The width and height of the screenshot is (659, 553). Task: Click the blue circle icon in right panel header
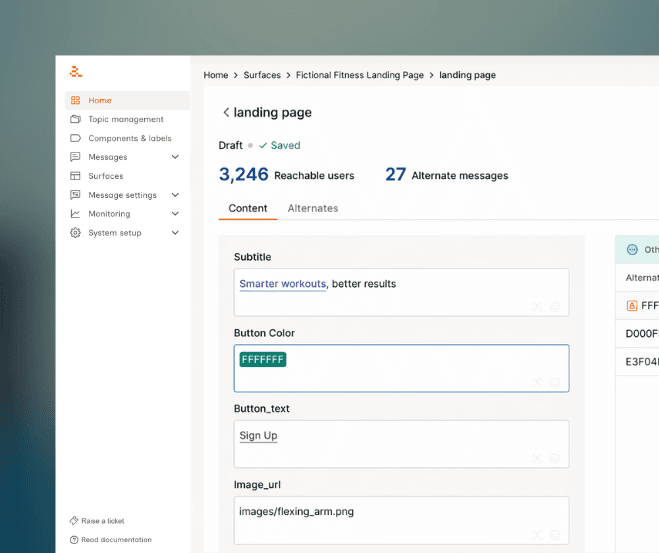click(632, 250)
